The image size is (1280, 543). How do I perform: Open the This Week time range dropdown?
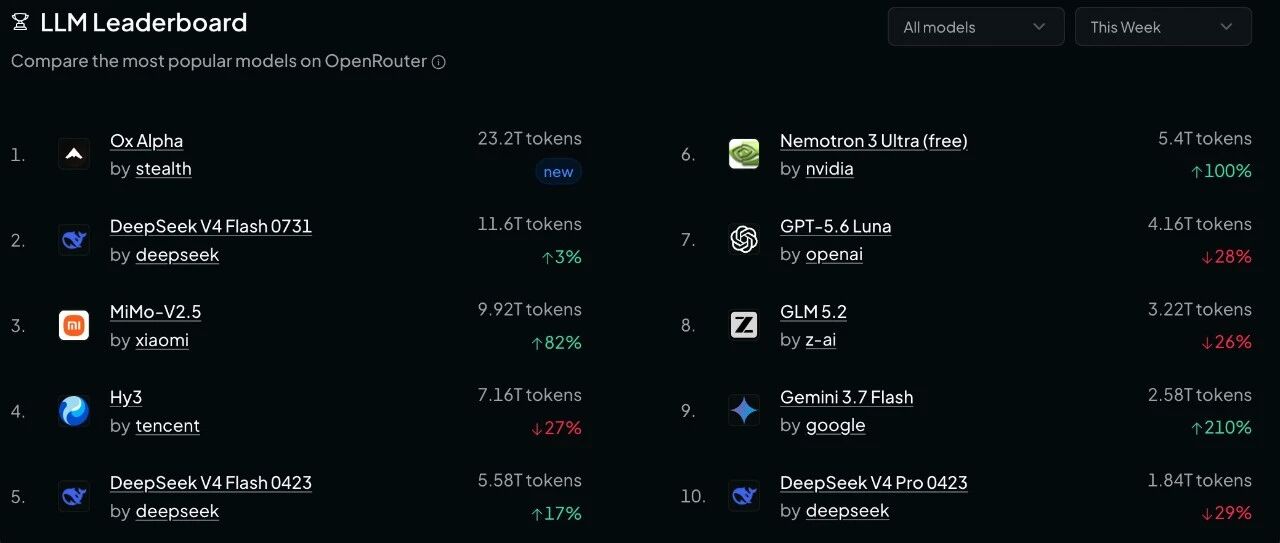click(1163, 27)
